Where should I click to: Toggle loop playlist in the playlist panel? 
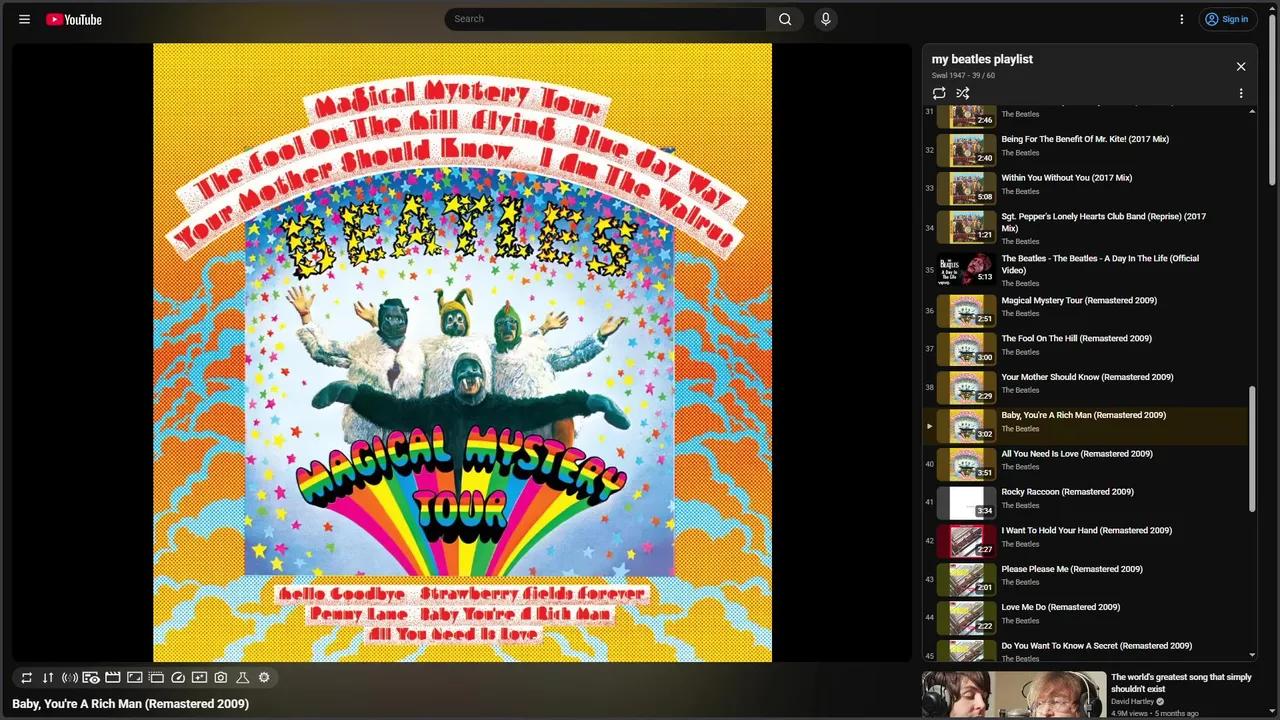pos(939,93)
